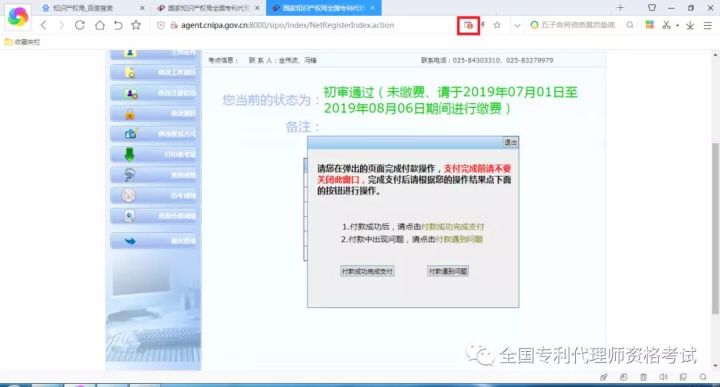Screen dimensions: 720x387
Task: Open dropdown dot beside scissors icon
Action: [677, 26]
